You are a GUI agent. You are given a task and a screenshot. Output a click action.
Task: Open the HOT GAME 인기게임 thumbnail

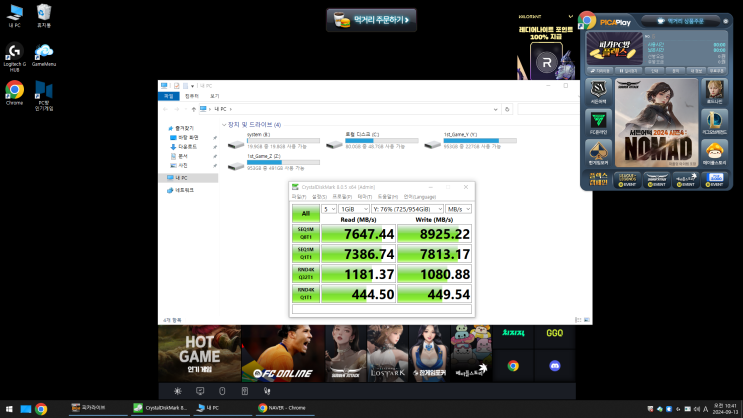[x=199, y=354]
